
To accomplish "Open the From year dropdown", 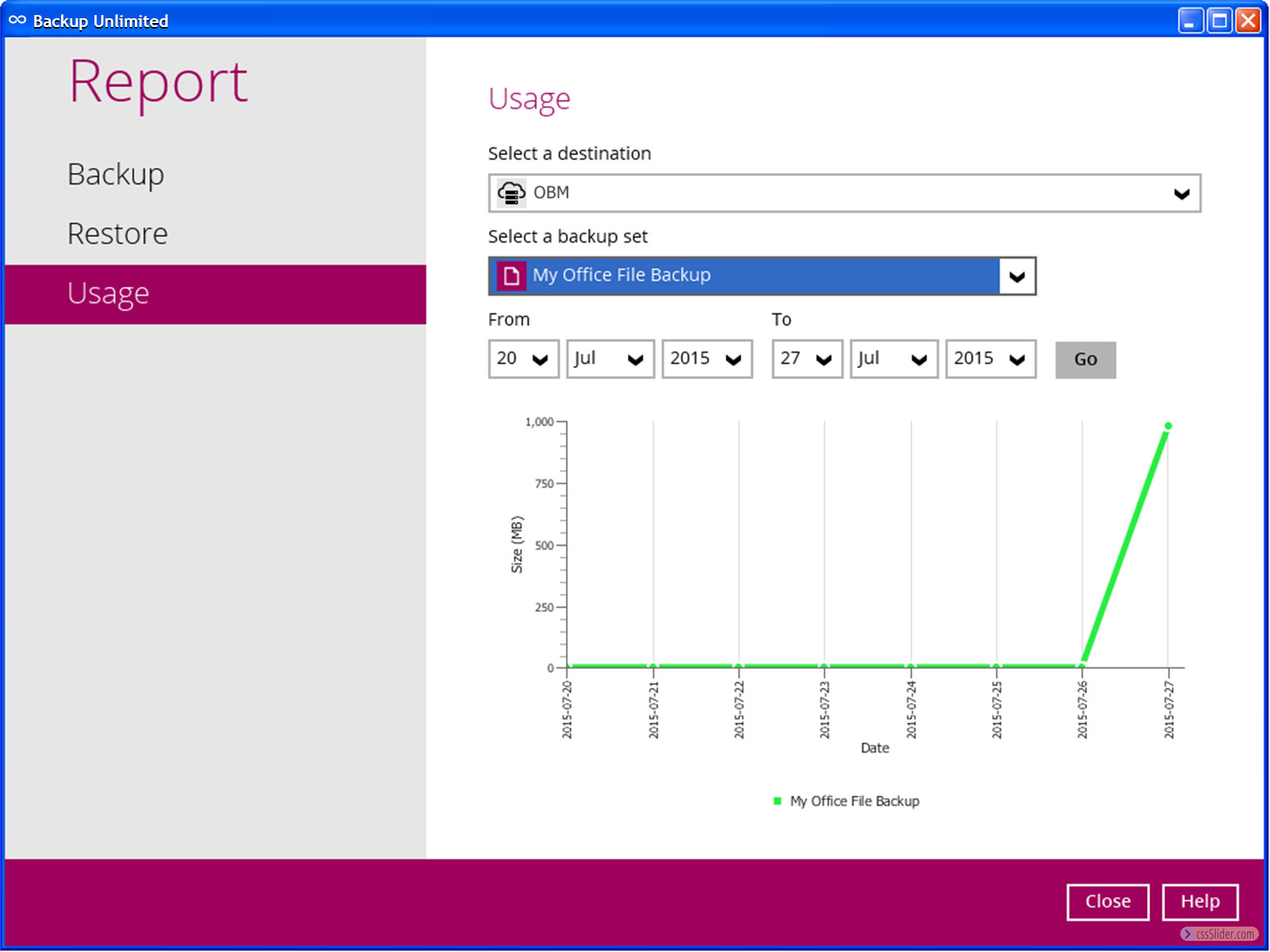I will coord(706,359).
